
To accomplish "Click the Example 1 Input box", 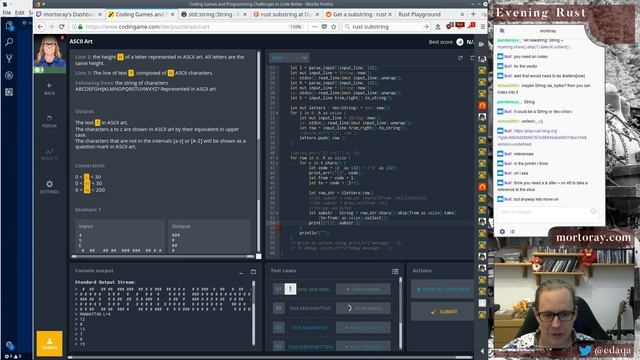I will pyautogui.click(x=120, y=236).
